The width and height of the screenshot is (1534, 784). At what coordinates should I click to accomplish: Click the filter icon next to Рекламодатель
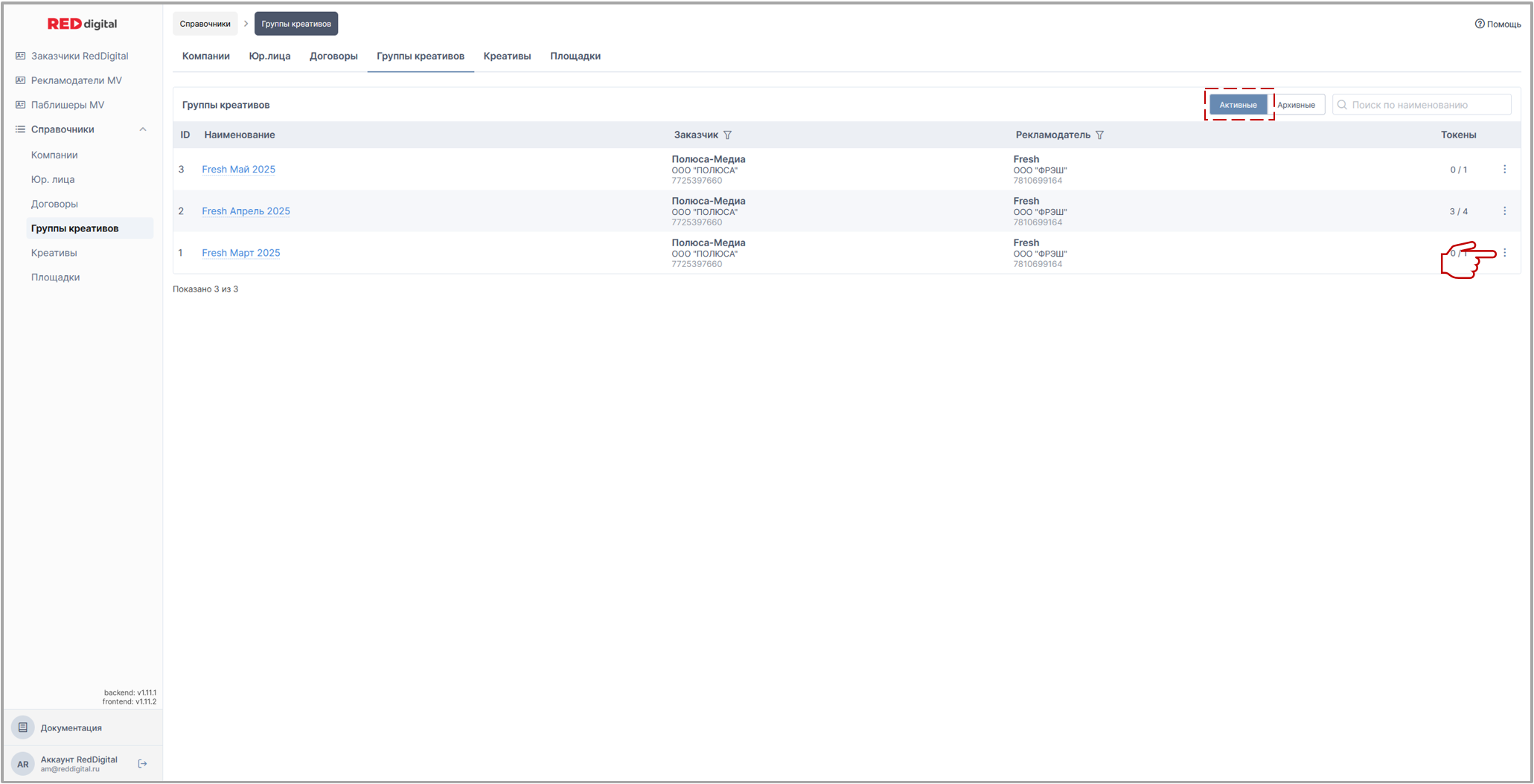(1099, 135)
